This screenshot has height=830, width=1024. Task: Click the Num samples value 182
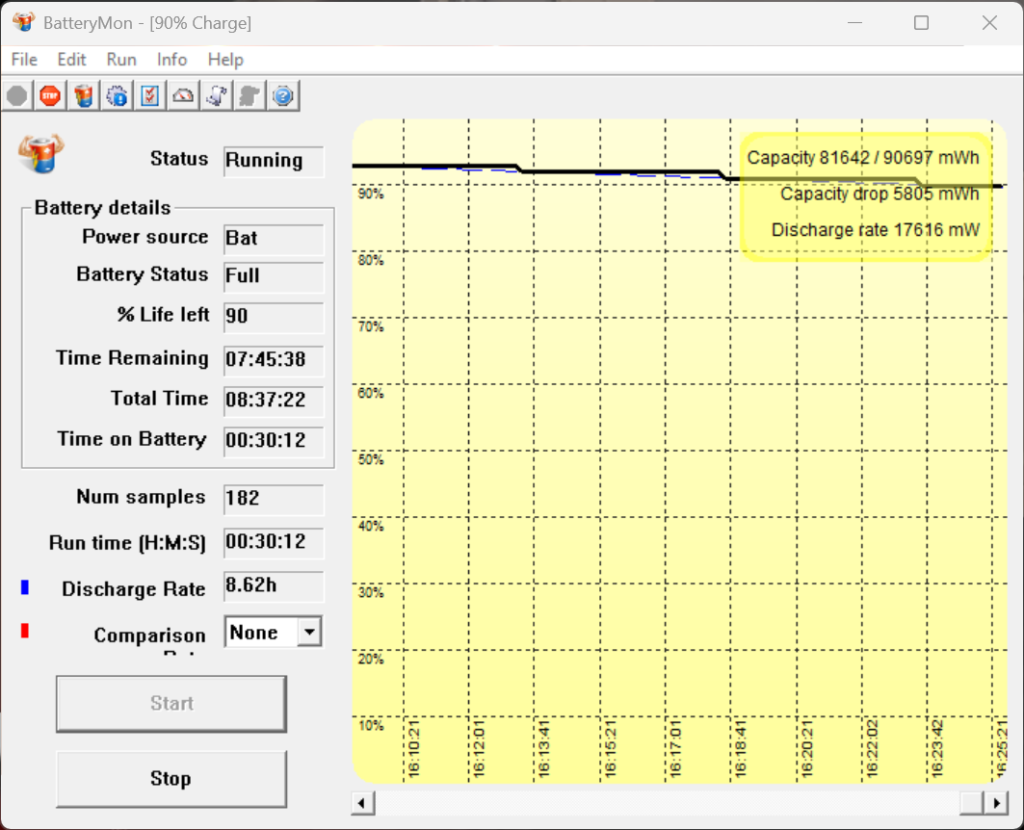point(274,499)
